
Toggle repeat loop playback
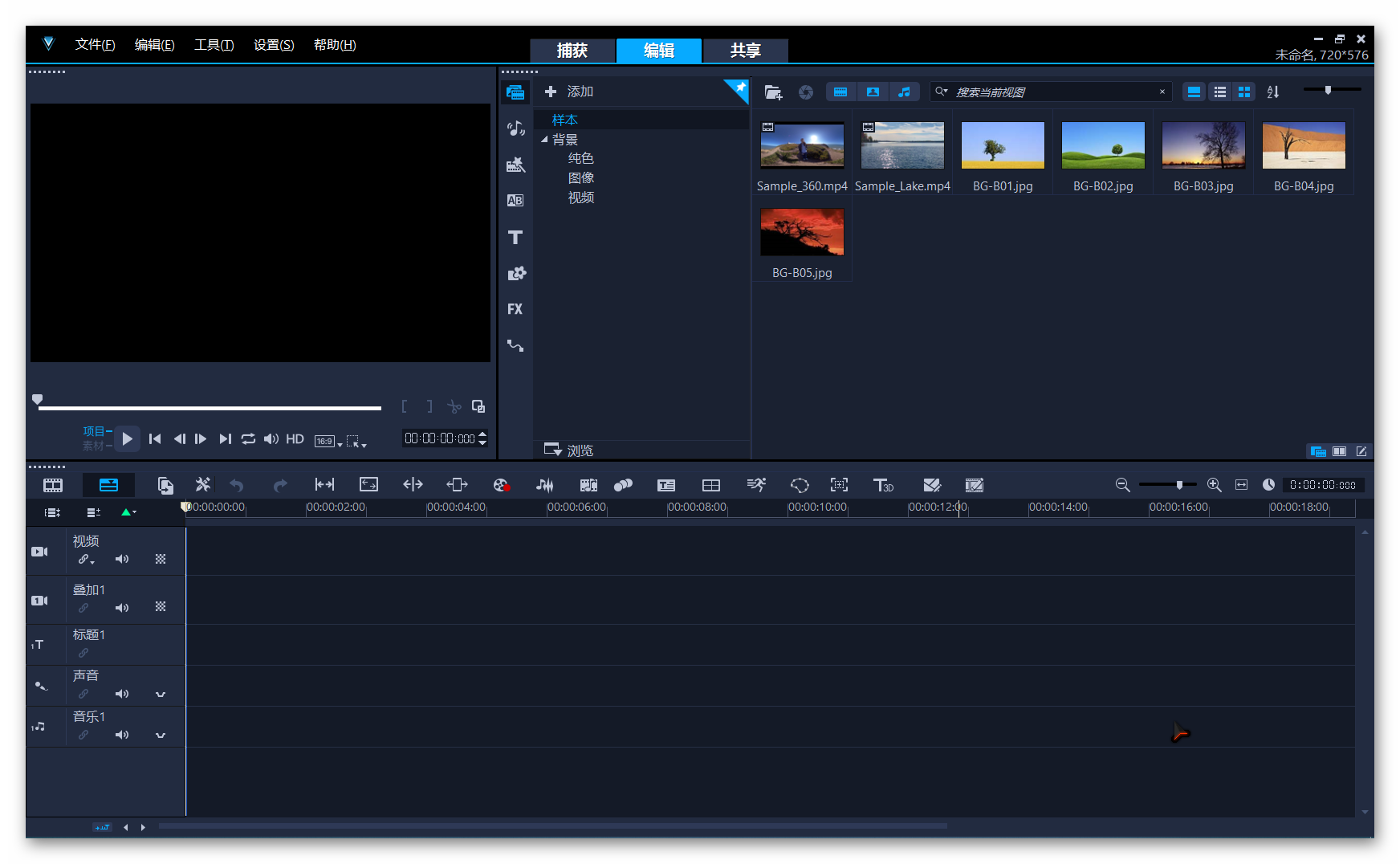(248, 439)
